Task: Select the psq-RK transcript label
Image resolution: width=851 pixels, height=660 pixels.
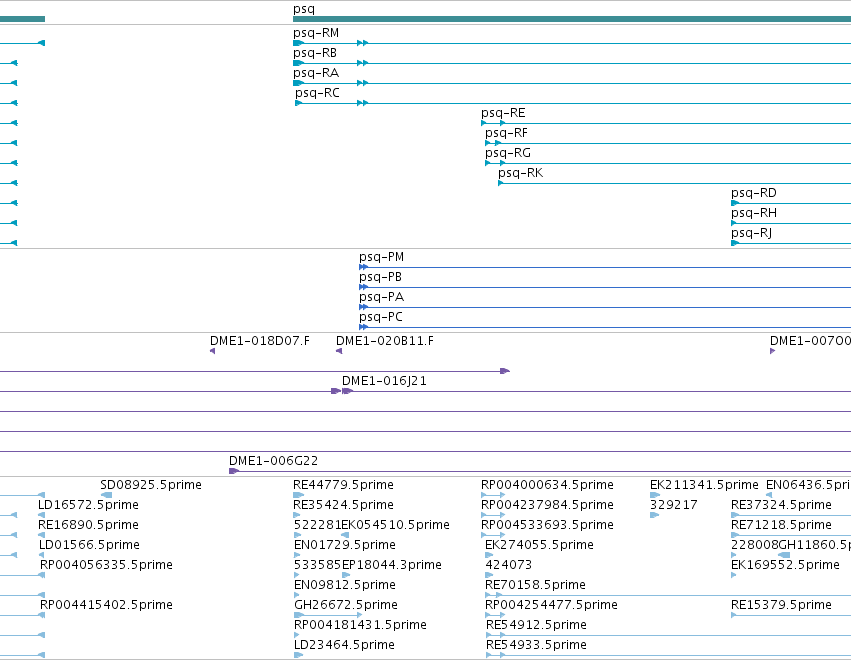Action: coord(520,173)
